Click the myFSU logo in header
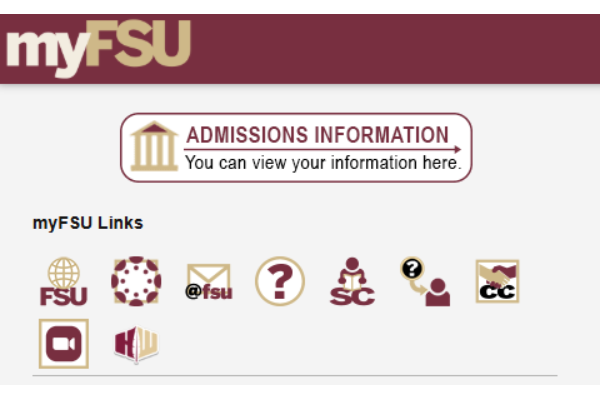This screenshot has height=400, width=600. click(97, 47)
